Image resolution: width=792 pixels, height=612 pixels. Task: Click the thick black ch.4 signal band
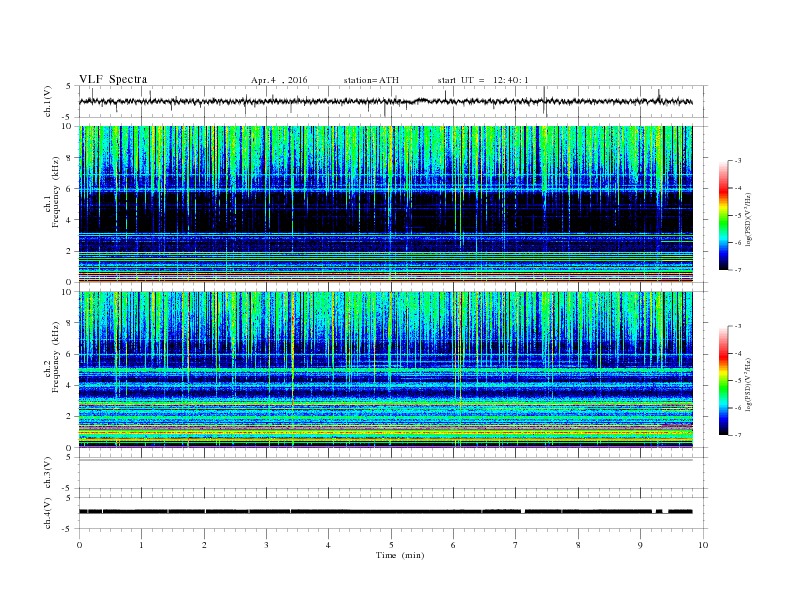385,512
